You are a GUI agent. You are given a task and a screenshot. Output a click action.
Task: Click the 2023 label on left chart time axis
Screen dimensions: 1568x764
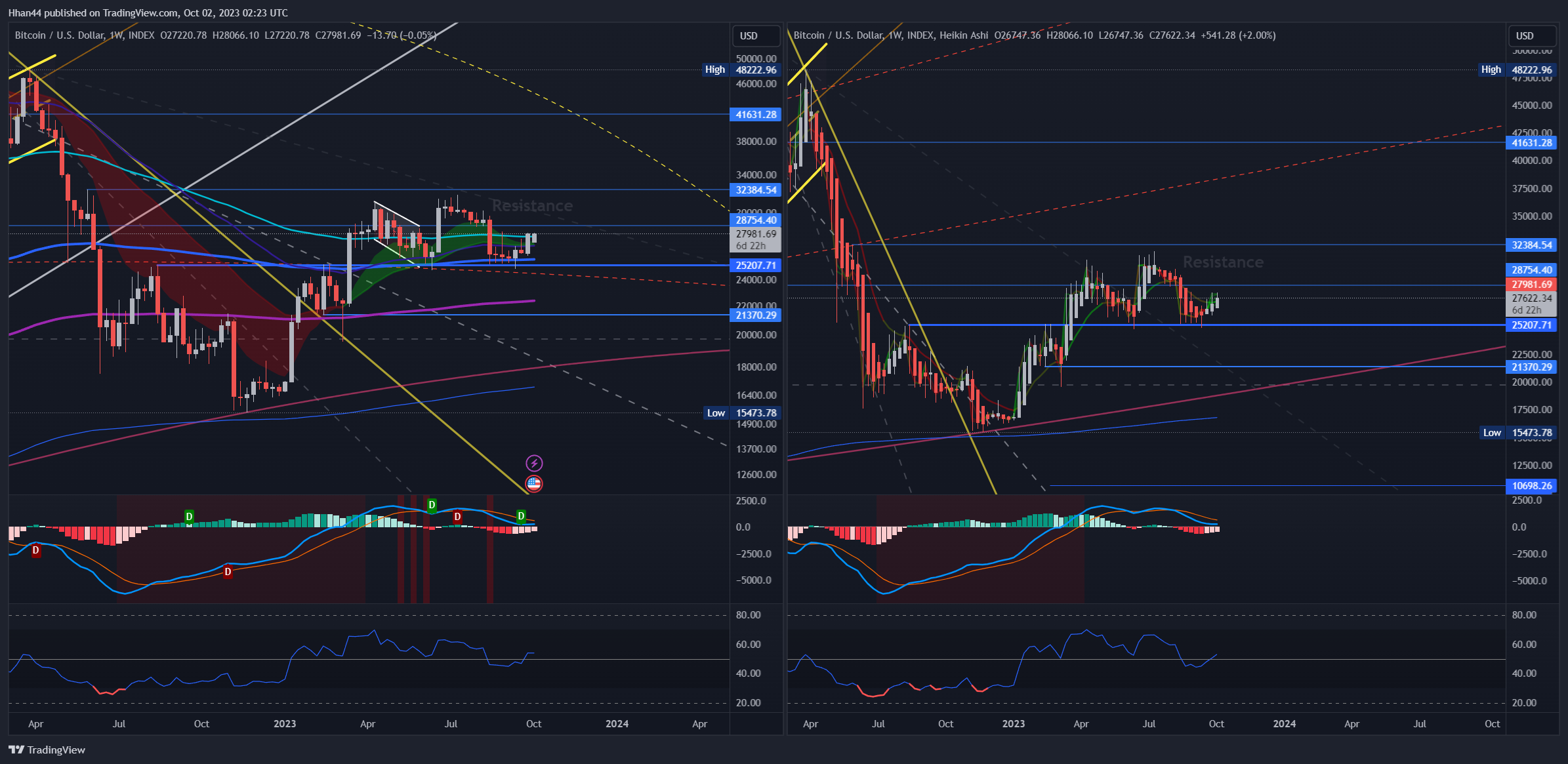pyautogui.click(x=285, y=723)
